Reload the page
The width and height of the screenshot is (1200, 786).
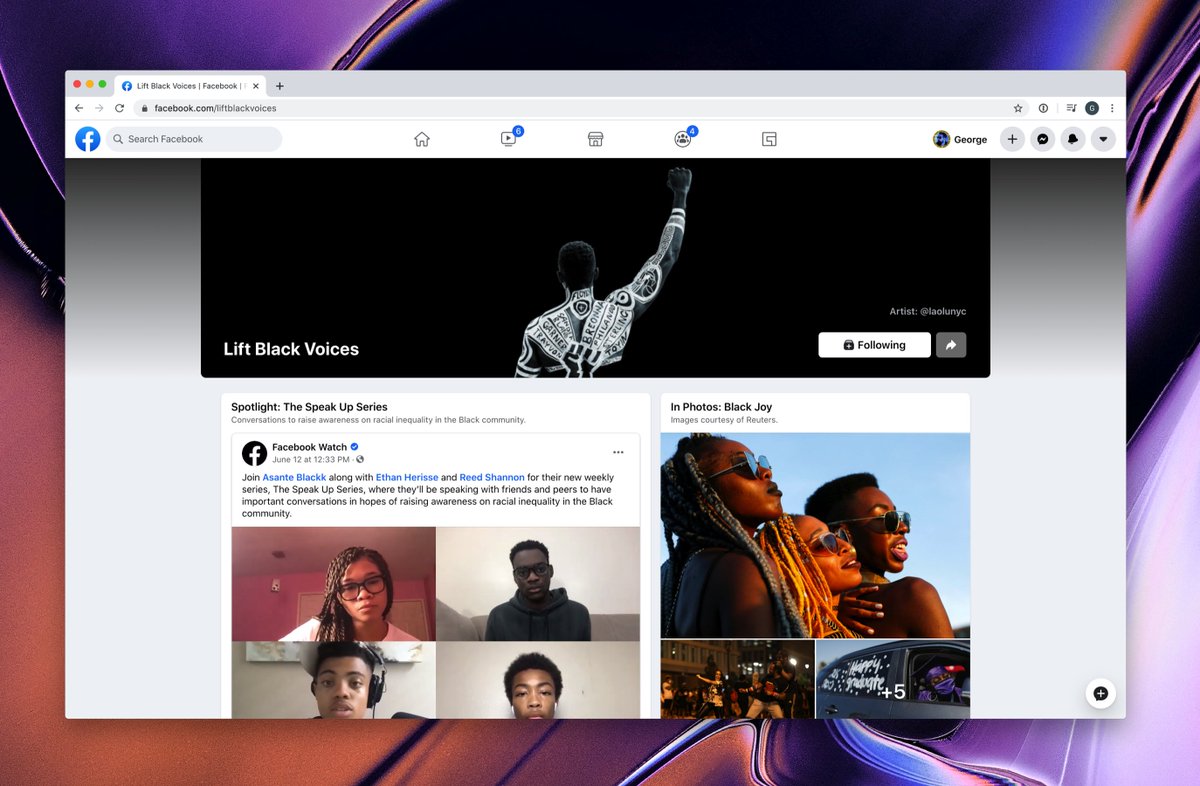[119, 108]
